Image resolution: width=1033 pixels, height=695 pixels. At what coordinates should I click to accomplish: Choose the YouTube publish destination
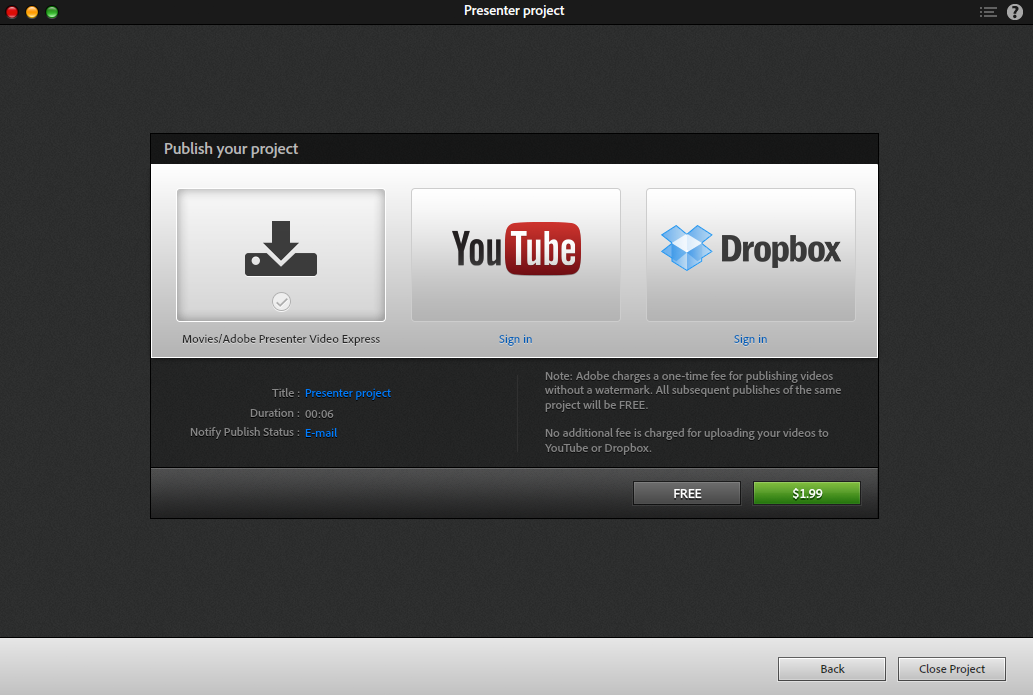click(516, 255)
